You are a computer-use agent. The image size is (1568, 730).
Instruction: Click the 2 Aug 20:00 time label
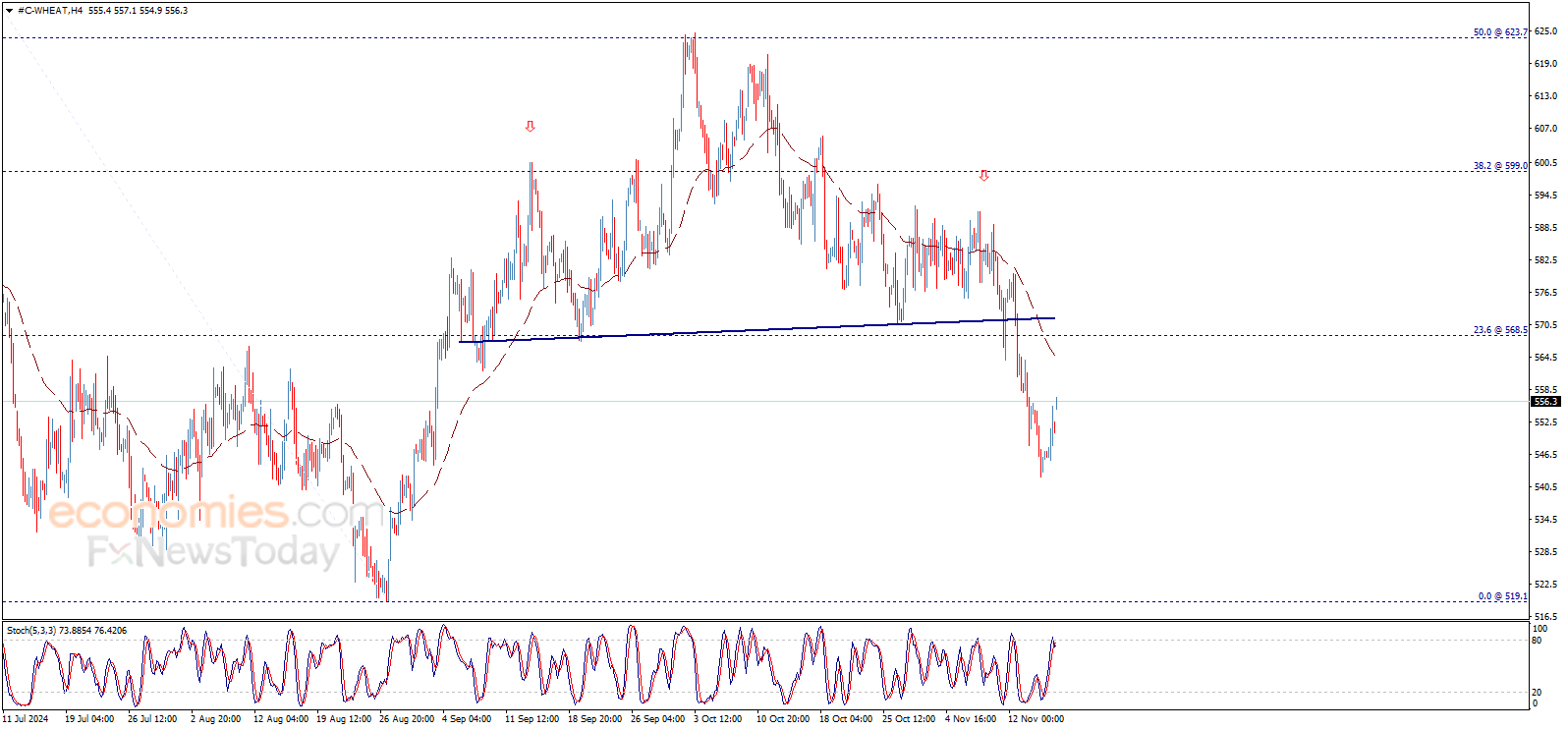coord(215,719)
